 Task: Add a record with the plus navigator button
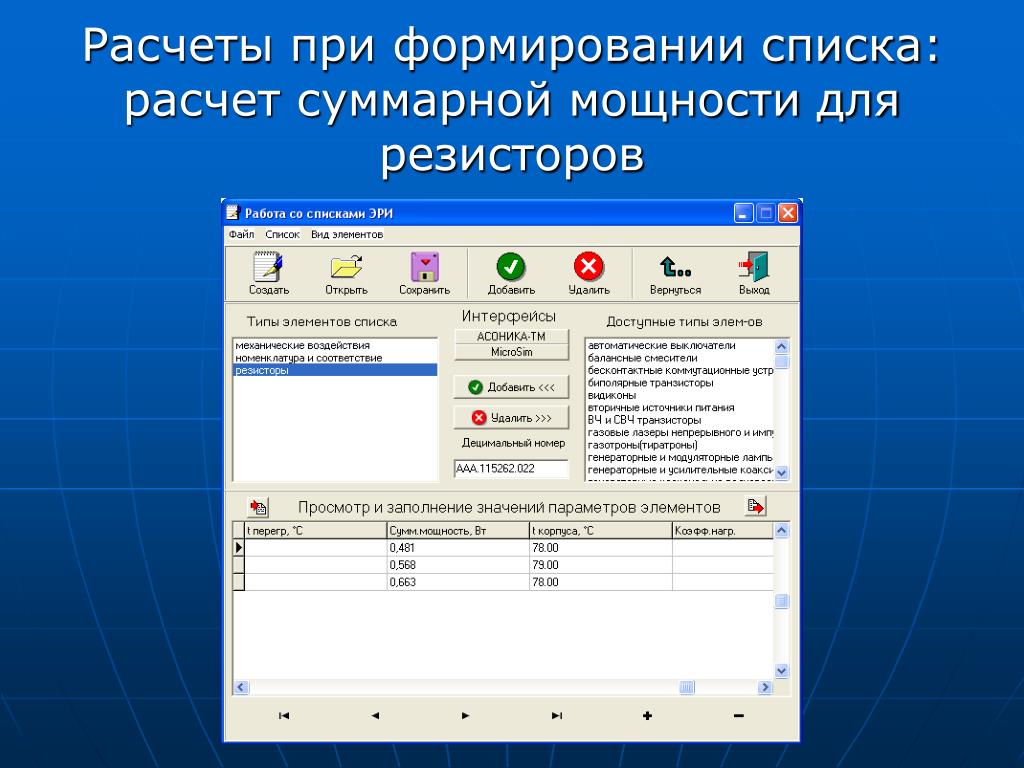tap(647, 716)
